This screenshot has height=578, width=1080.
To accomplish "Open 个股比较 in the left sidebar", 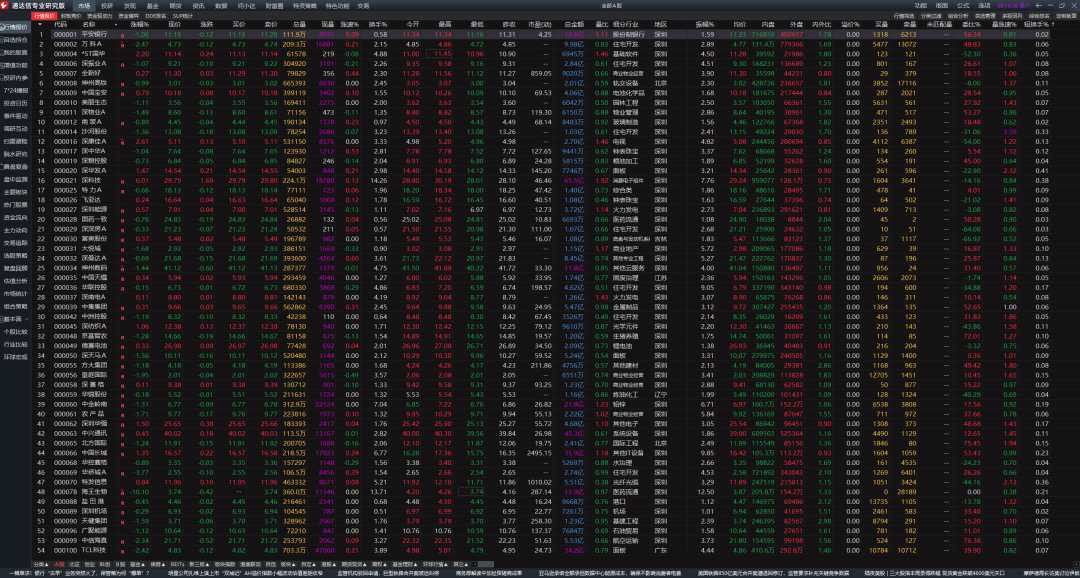I will 15,330.
